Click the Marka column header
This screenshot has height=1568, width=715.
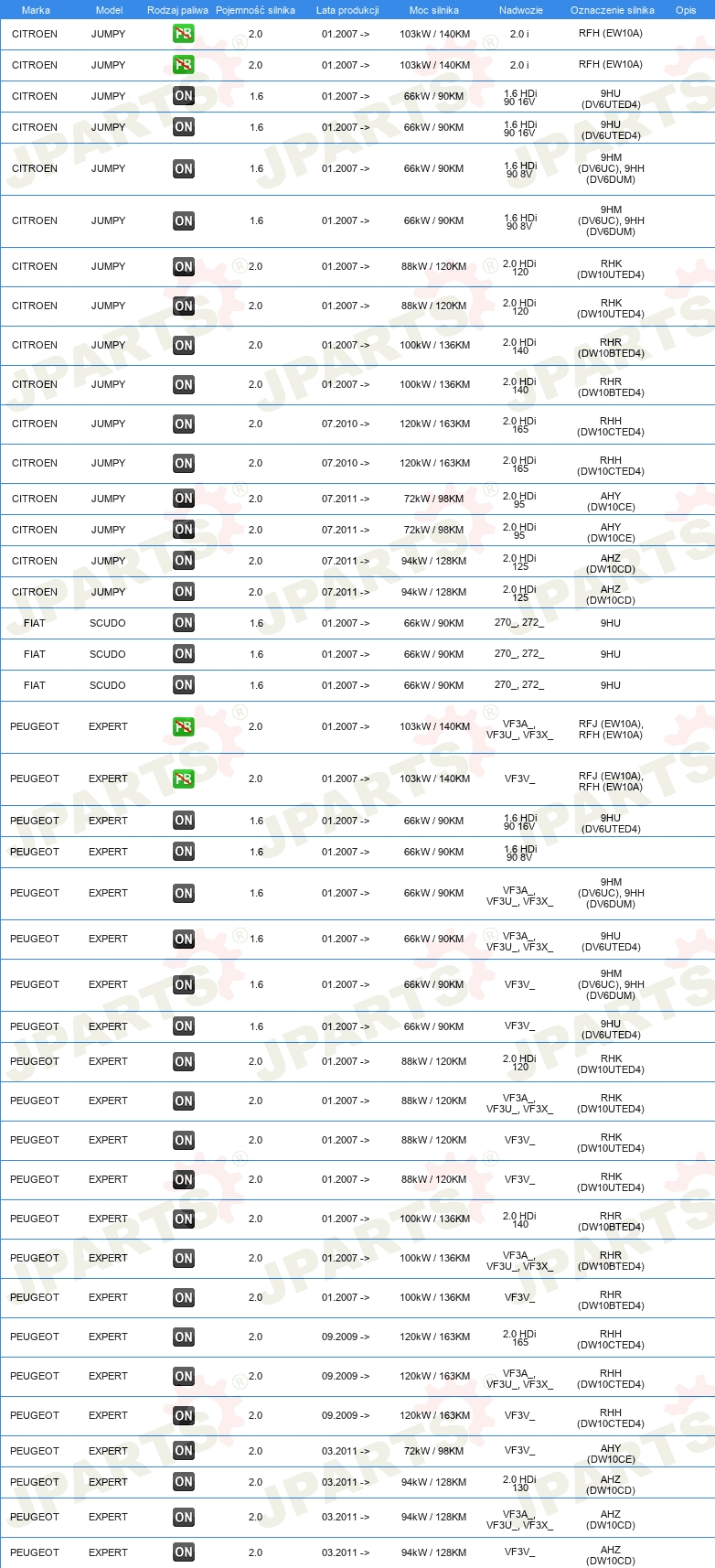point(36,10)
